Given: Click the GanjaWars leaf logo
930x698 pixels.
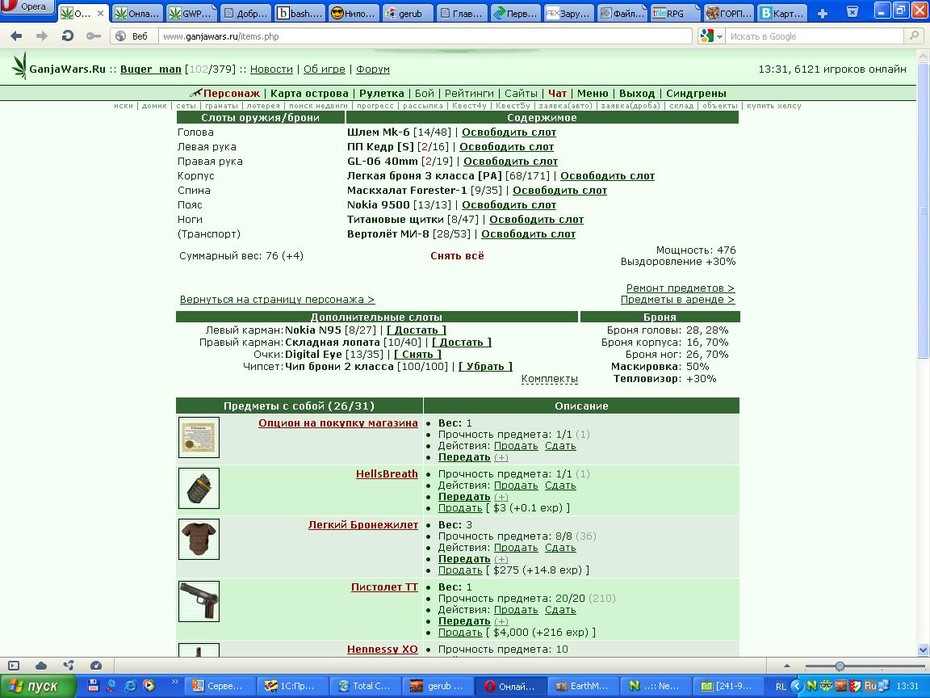Looking at the screenshot, I should click(20, 66).
